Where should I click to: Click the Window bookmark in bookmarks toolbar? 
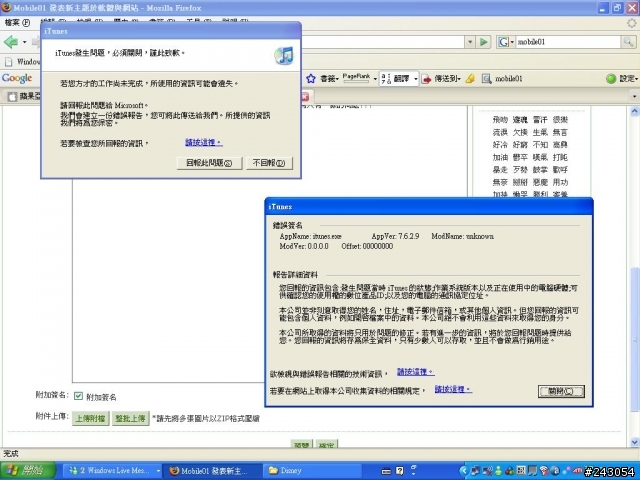point(22,62)
